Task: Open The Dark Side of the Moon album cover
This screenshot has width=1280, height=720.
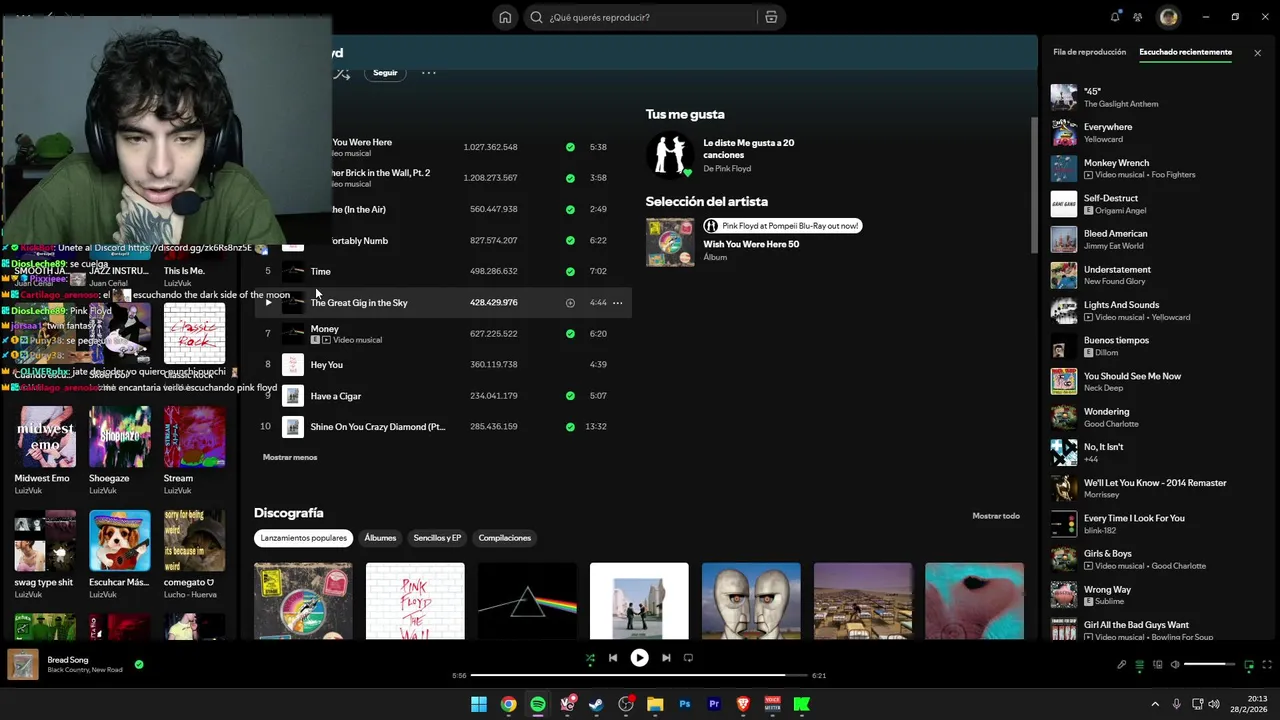Action: tap(527, 601)
